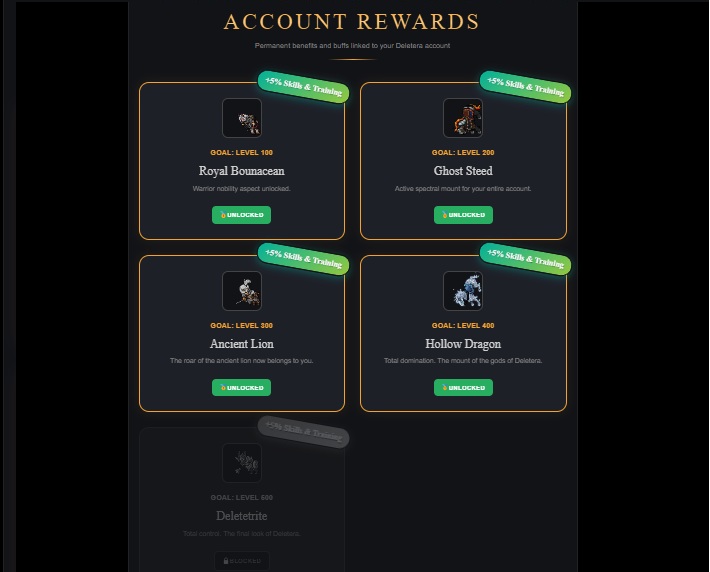Click the +5% Skills badge on Royal Bounacean
This screenshot has width=710, height=572.
coord(303,87)
